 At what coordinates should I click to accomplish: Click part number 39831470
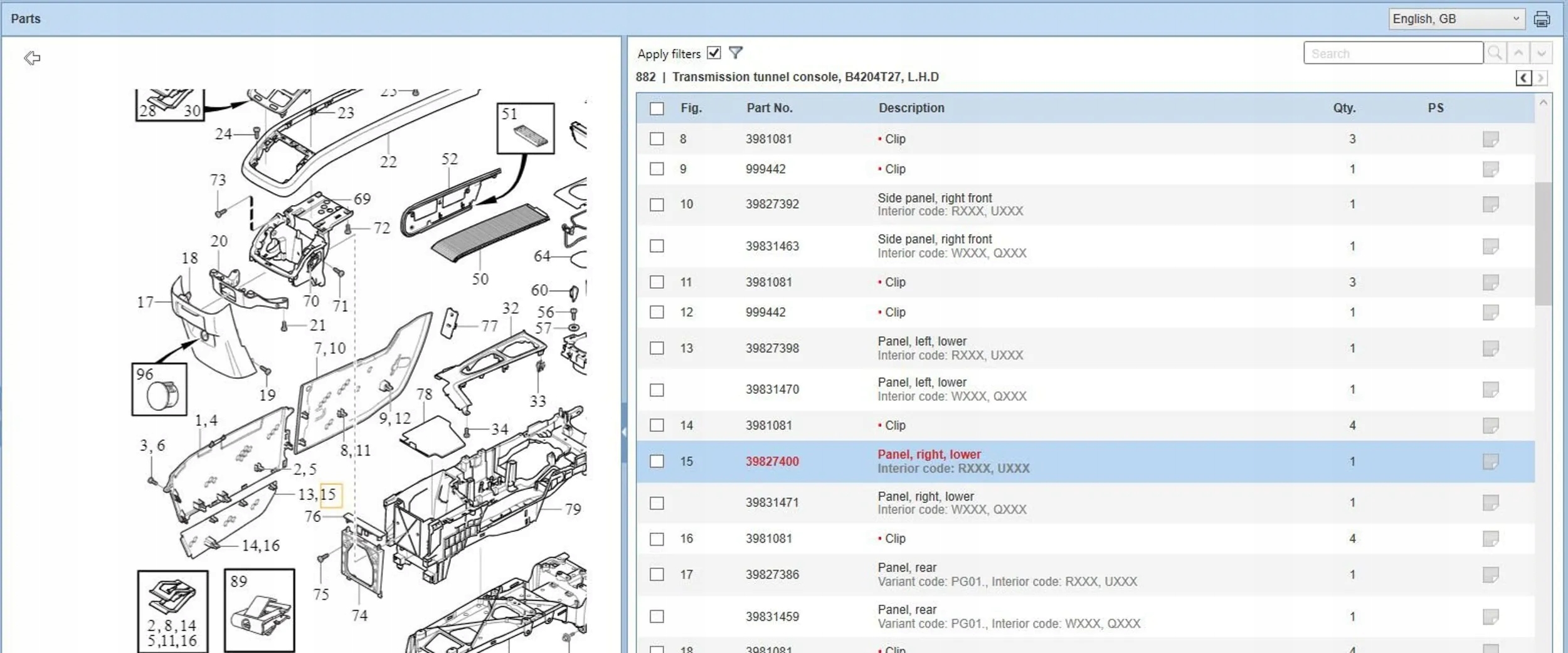click(x=772, y=390)
